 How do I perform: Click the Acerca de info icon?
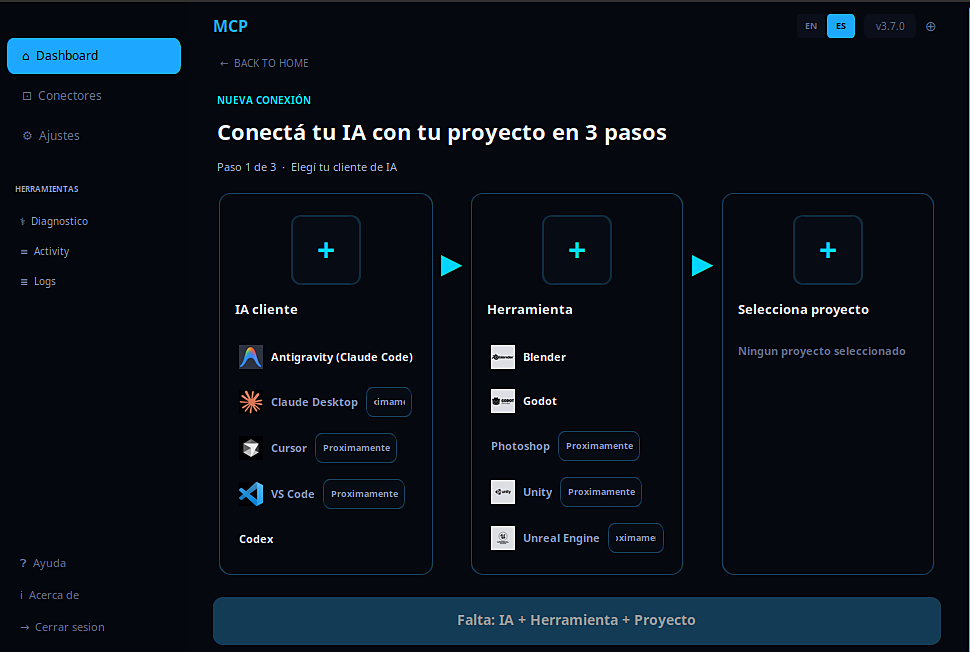click(21, 595)
